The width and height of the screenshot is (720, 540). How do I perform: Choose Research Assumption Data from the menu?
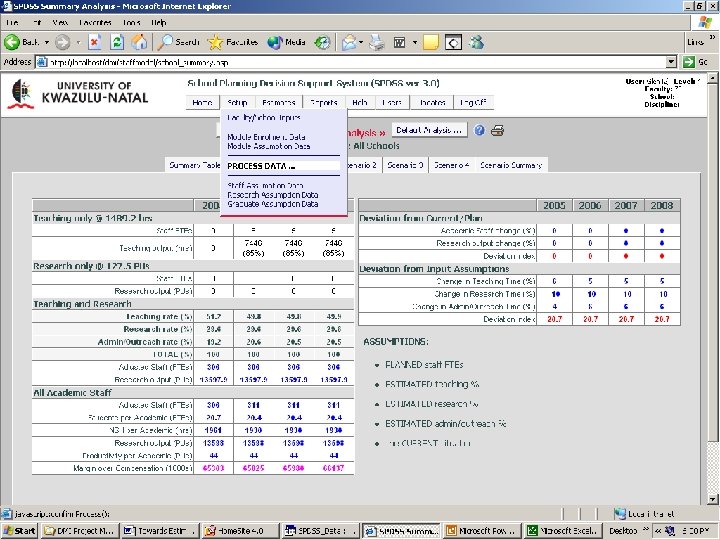coord(273,195)
